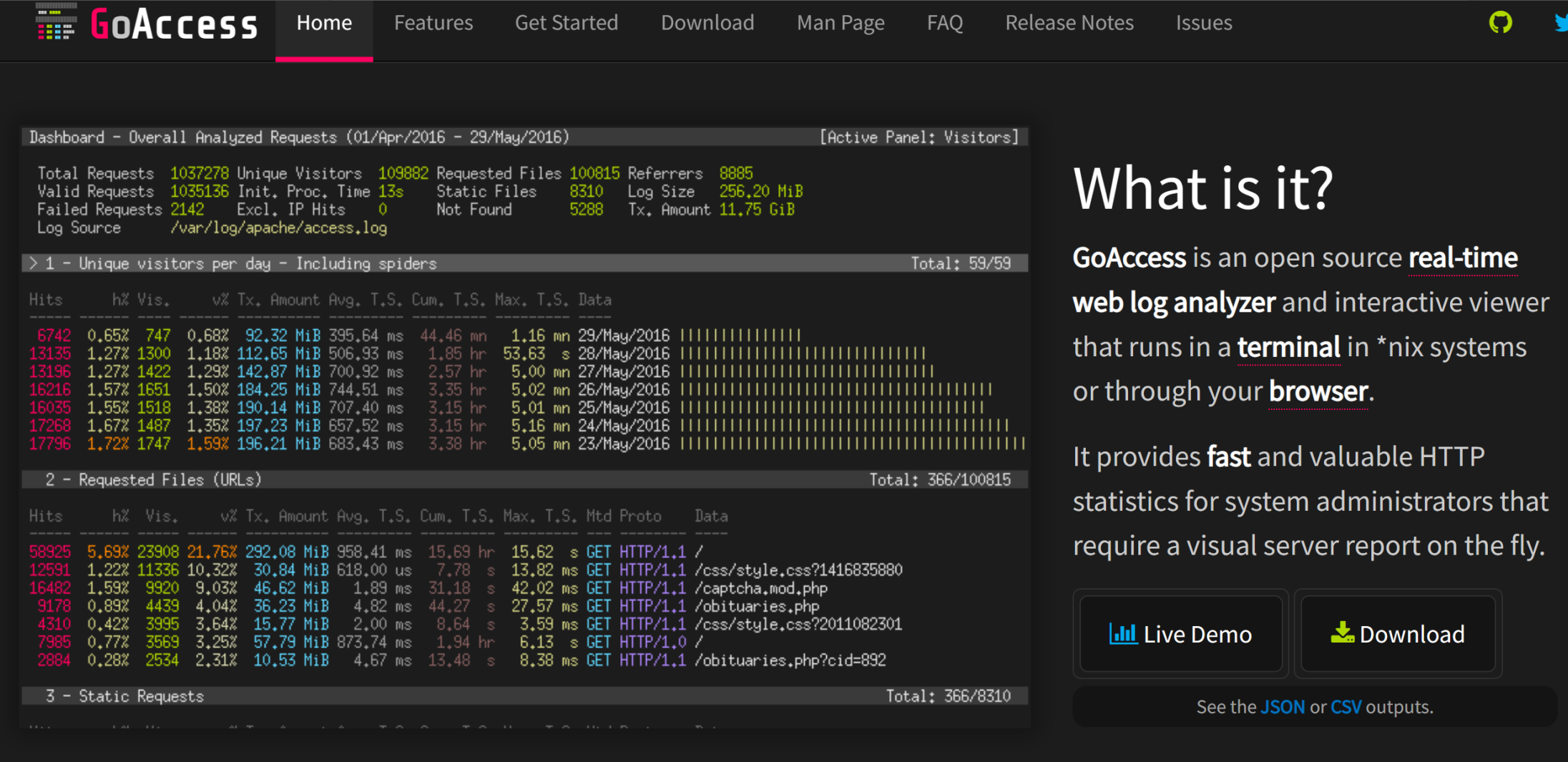Open the CSV output link
1568x762 pixels.
coord(1346,707)
